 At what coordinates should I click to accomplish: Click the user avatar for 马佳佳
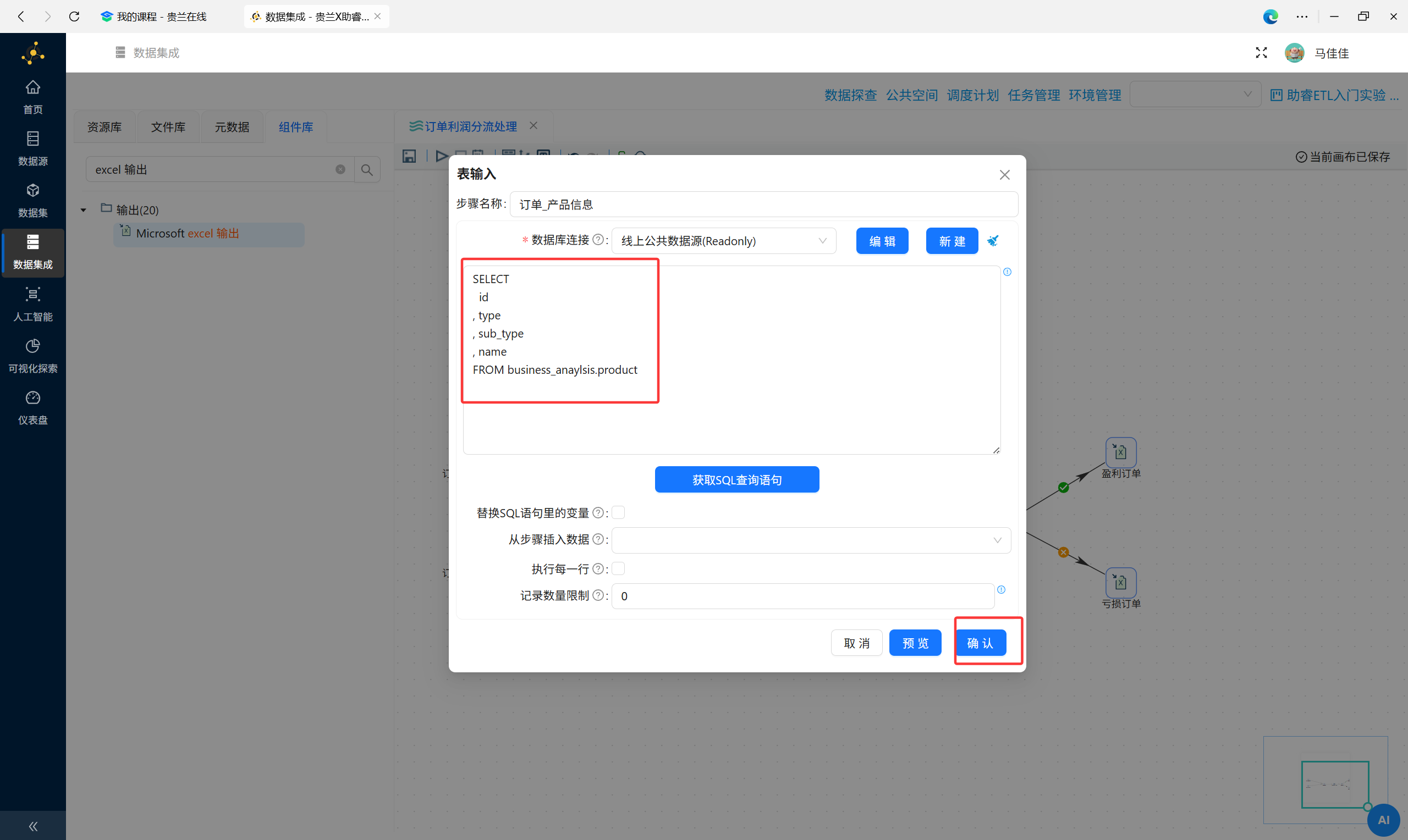(x=1294, y=53)
